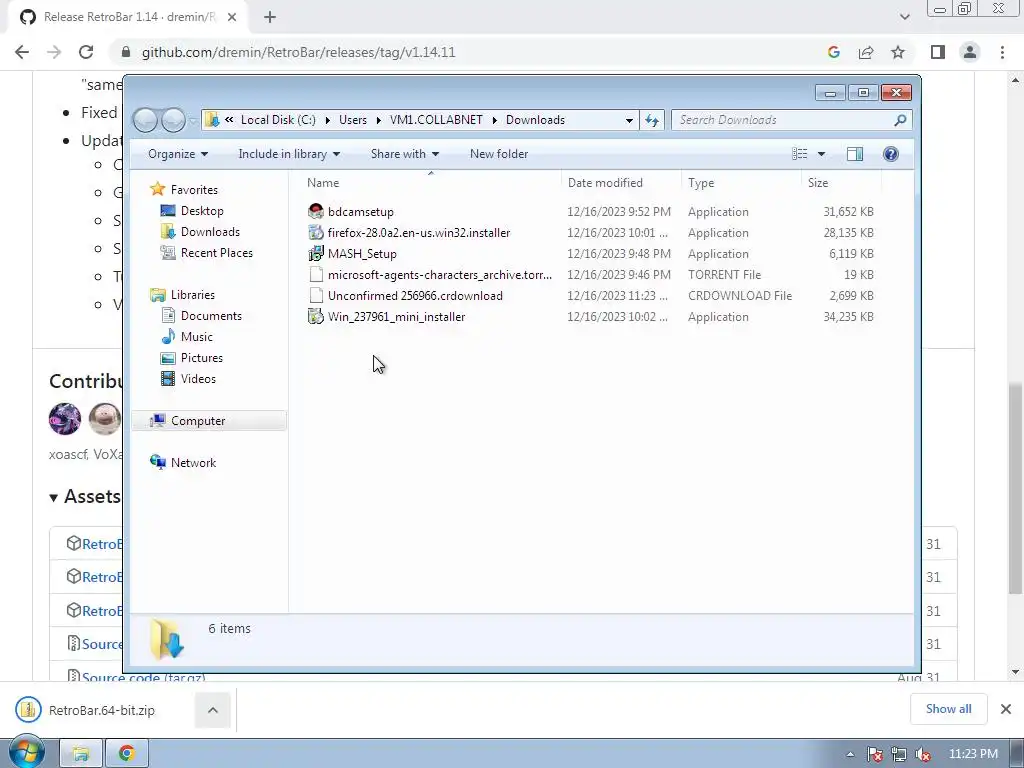This screenshot has width=1024, height=768.
Task: Click the Change your view icon
Action: 799,154
